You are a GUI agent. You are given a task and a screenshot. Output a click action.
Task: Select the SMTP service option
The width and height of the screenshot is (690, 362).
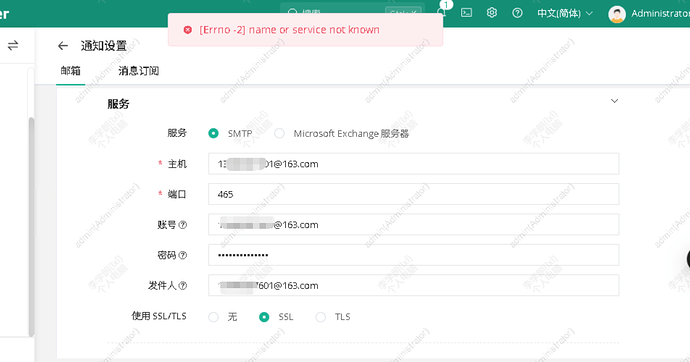point(213,133)
